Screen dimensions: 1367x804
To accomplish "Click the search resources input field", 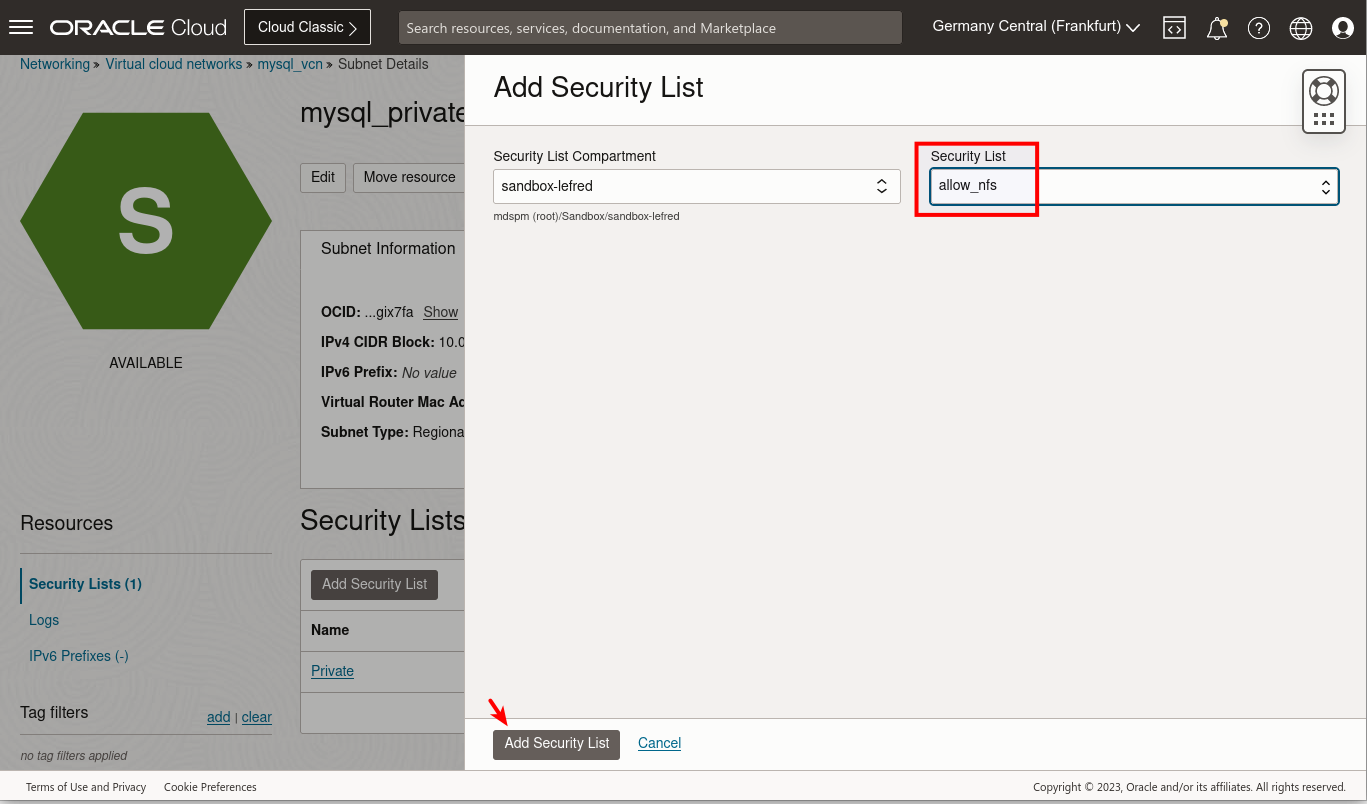I will tap(650, 27).
